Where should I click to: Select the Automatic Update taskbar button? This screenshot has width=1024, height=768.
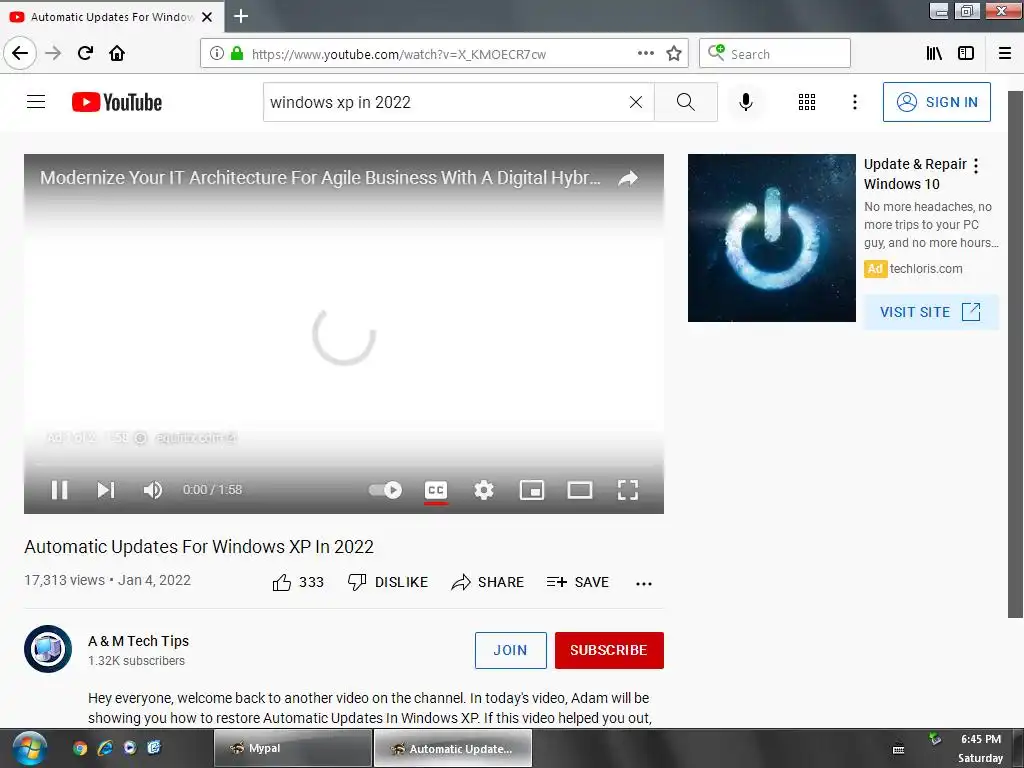coord(453,748)
